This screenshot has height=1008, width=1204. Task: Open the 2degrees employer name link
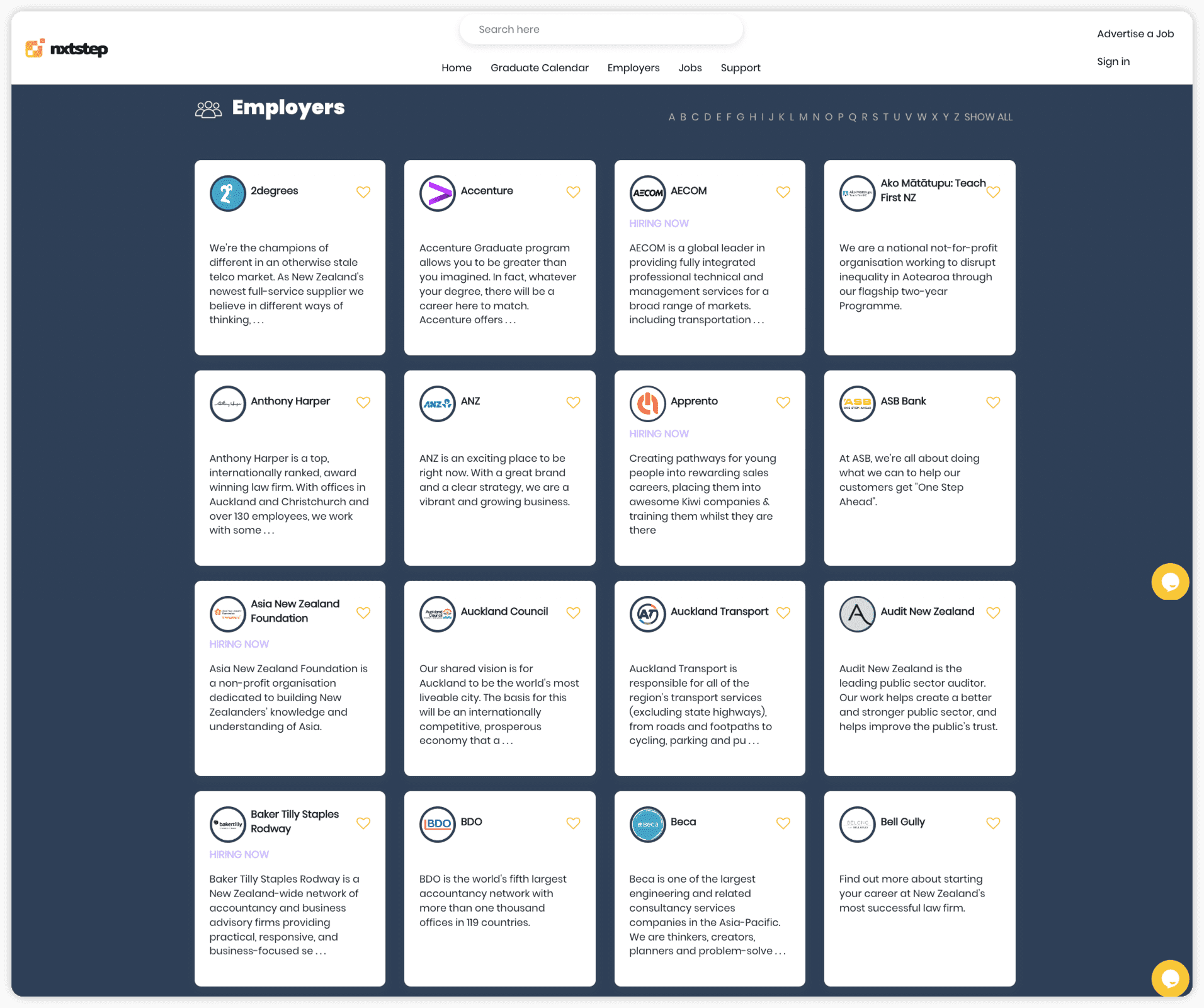click(x=275, y=191)
